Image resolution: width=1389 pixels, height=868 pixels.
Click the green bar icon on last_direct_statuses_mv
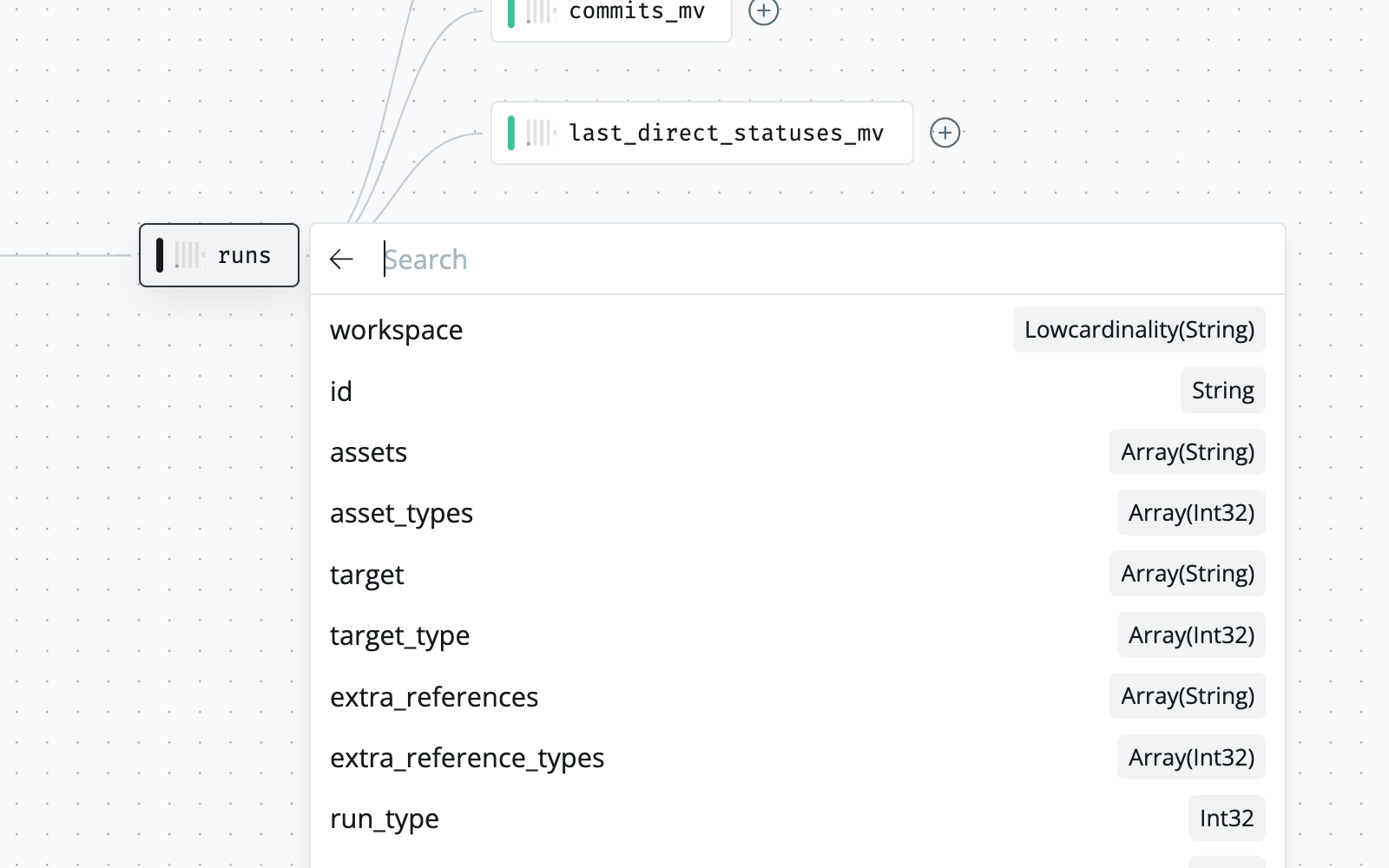click(x=513, y=133)
